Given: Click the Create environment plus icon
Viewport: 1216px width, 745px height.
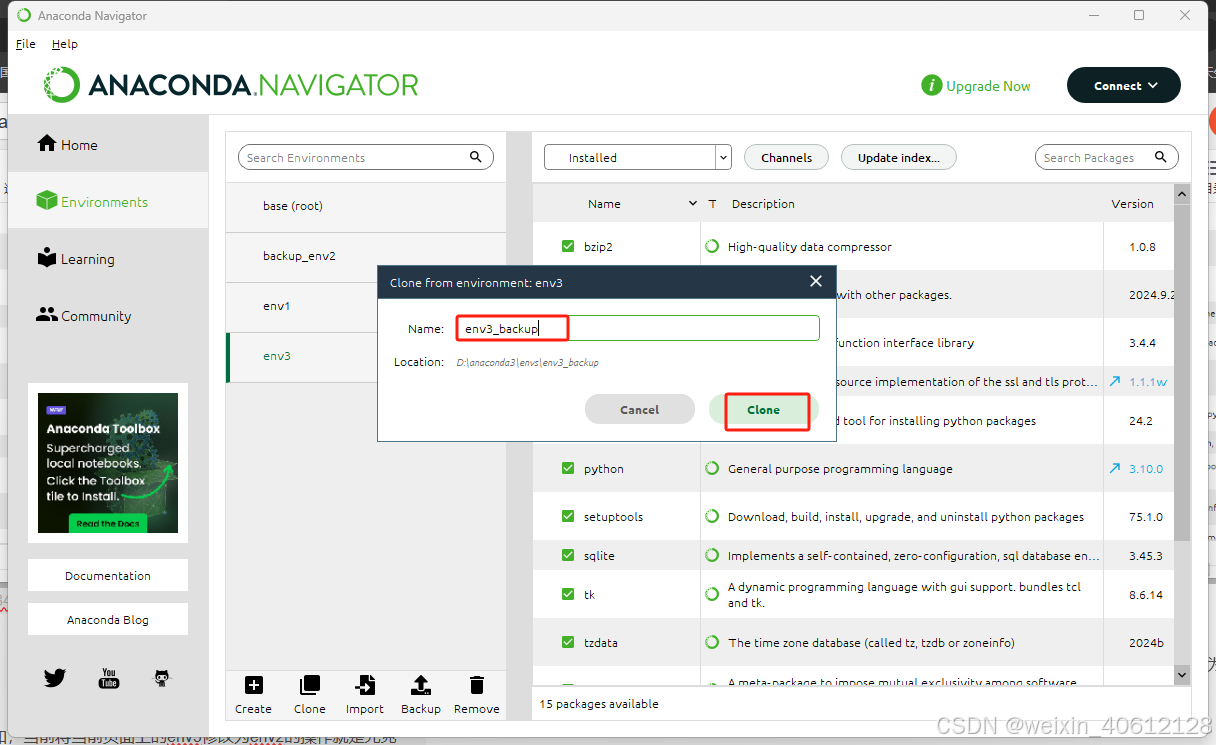Looking at the screenshot, I should tap(253, 685).
